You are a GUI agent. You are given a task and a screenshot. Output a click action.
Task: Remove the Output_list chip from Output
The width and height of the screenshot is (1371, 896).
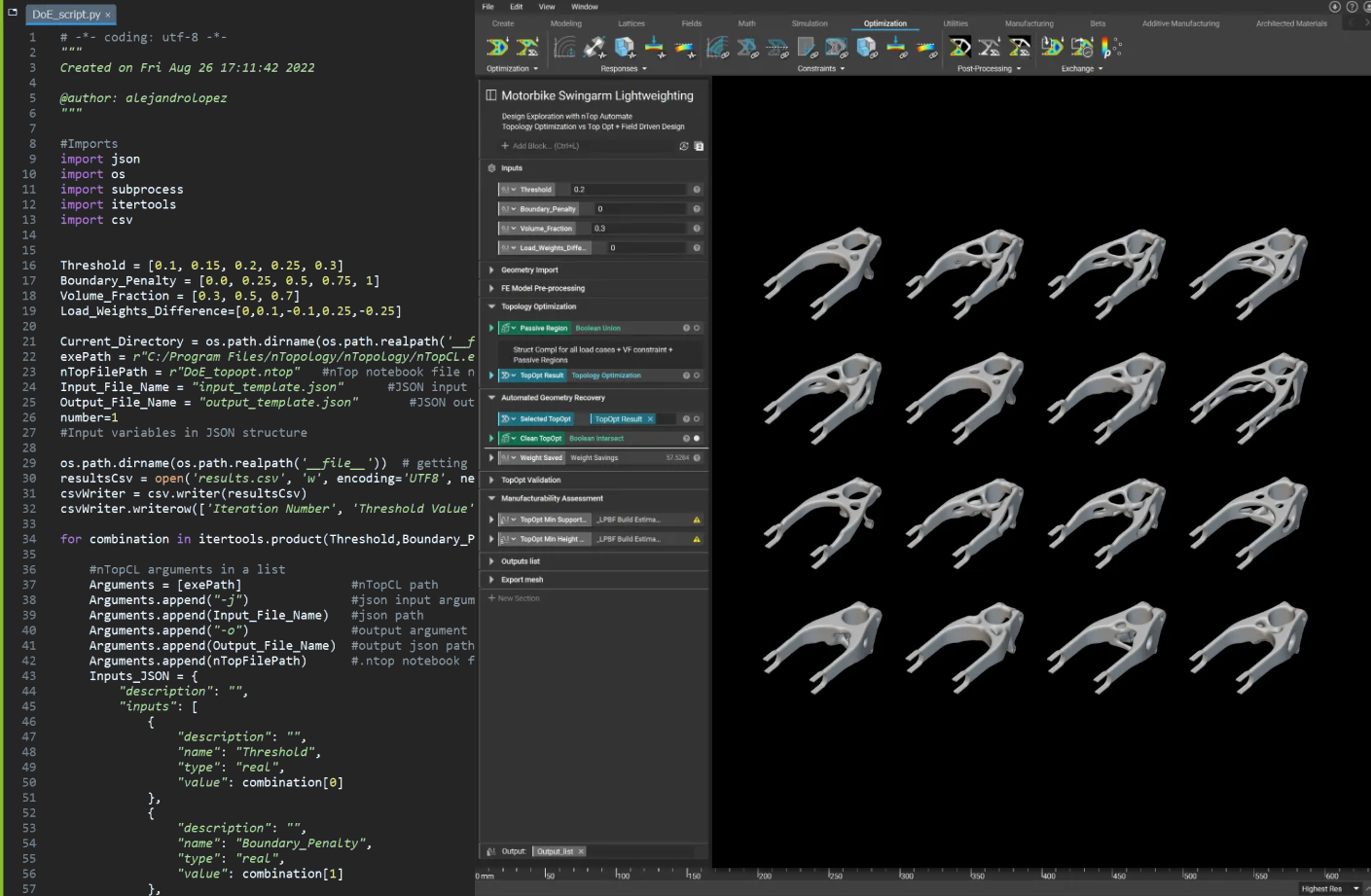581,851
